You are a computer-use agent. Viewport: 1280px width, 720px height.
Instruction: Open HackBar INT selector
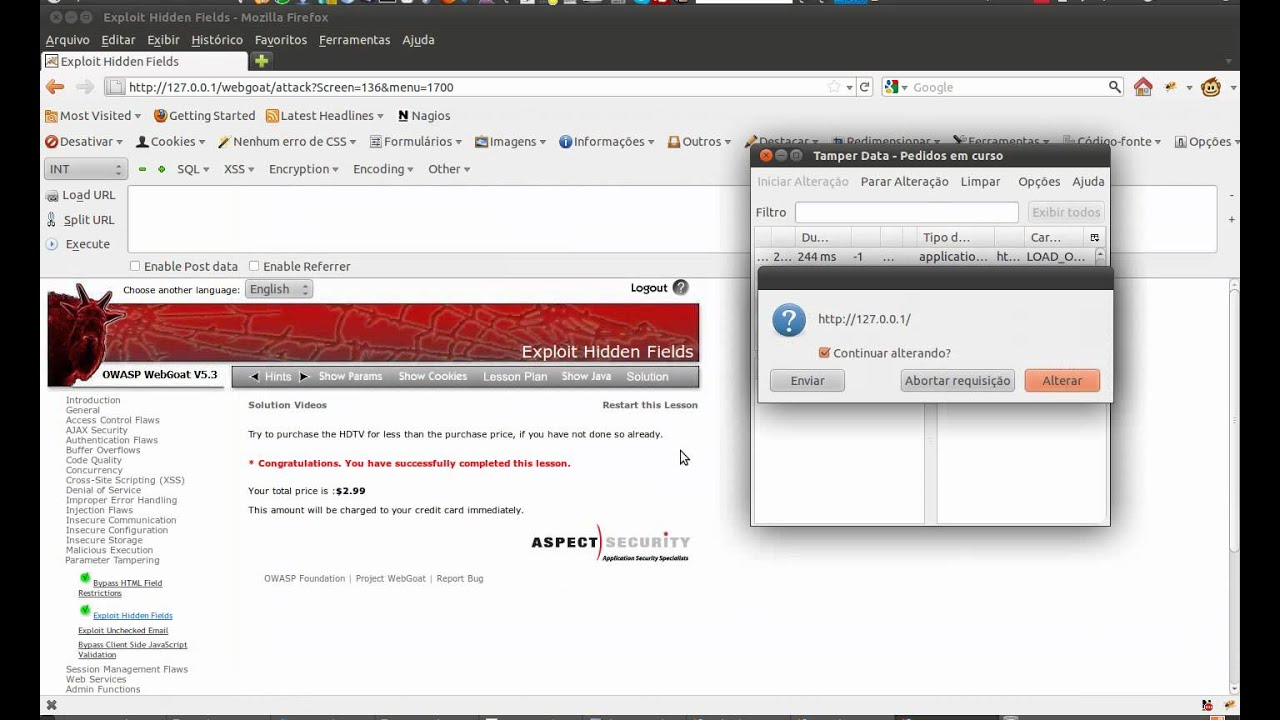tap(85, 169)
